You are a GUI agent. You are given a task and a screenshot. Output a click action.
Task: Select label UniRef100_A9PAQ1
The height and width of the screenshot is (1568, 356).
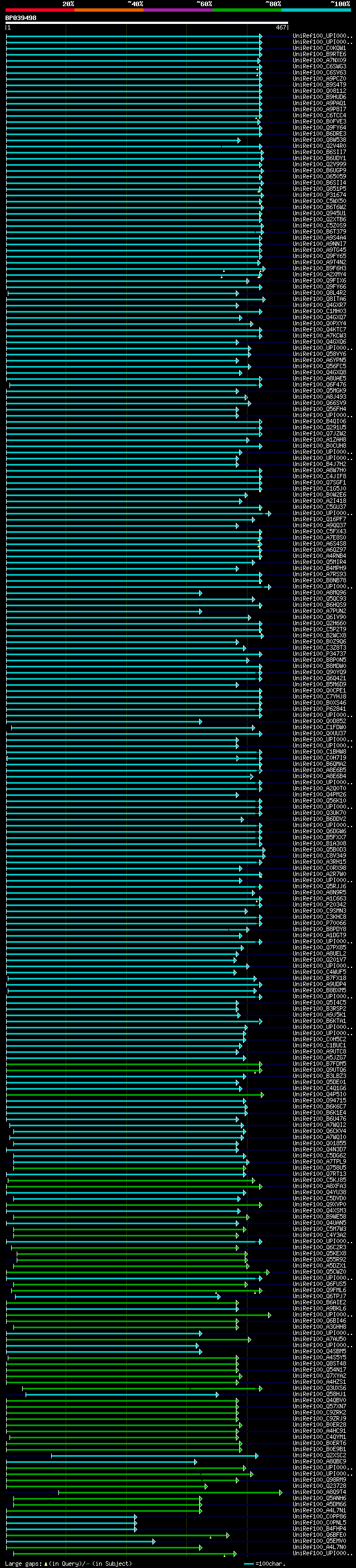(319, 103)
